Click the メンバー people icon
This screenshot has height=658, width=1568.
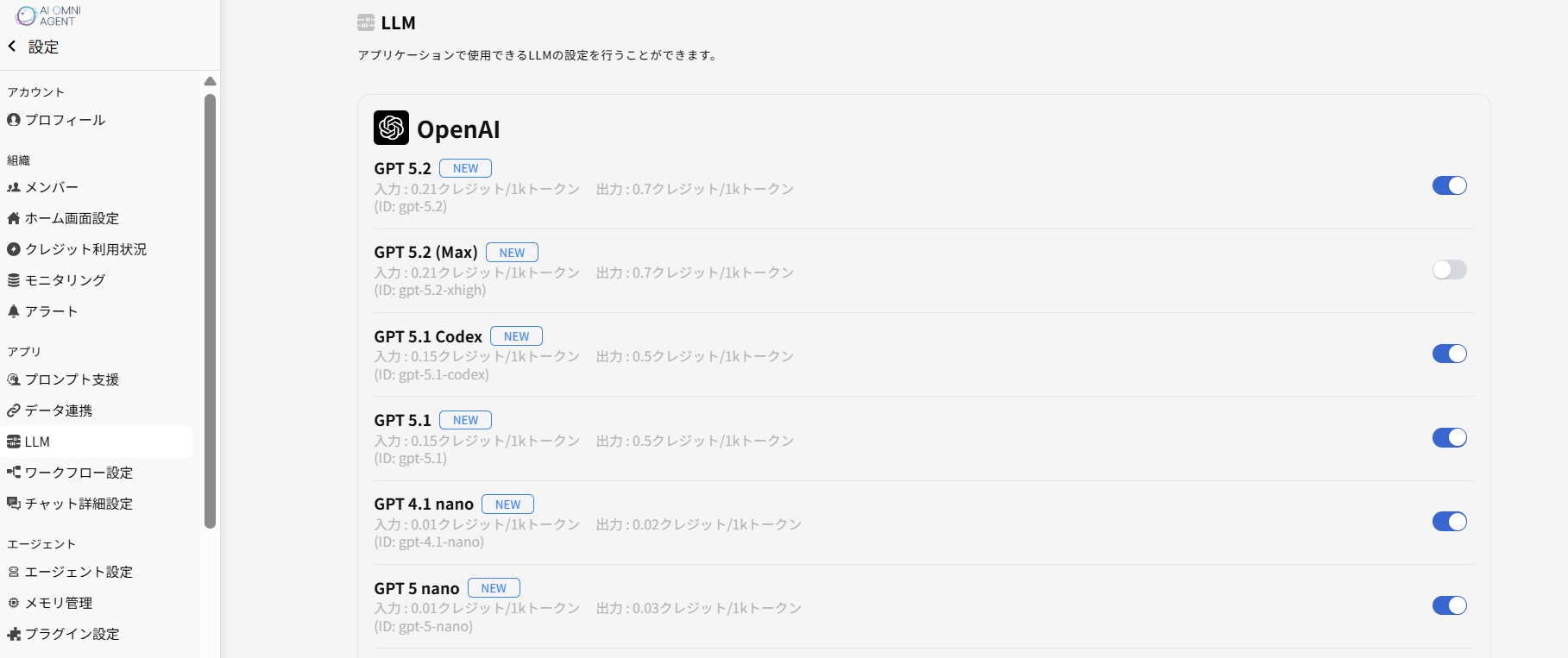tap(14, 187)
